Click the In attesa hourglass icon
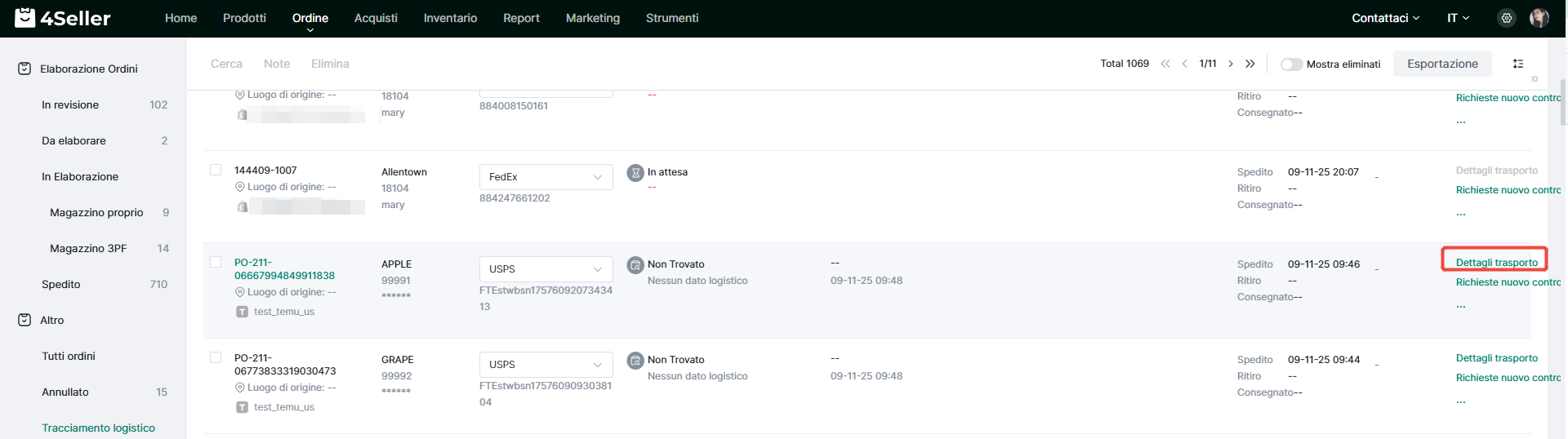The height and width of the screenshot is (439, 1568). pos(635,173)
